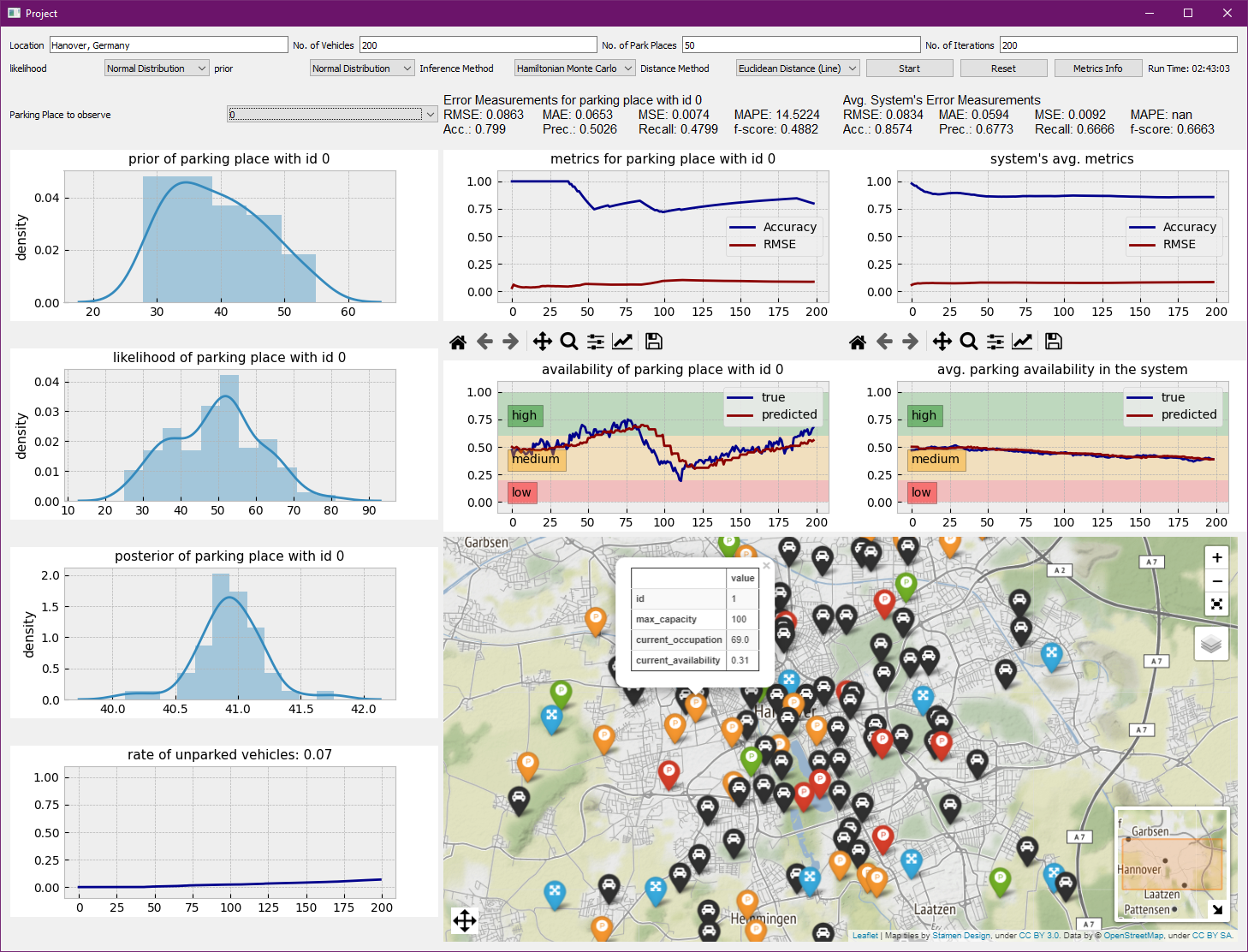Viewport: 1248px width, 952px height.
Task: Select Zoom magnifier in system avg toolbar
Action: (969, 342)
